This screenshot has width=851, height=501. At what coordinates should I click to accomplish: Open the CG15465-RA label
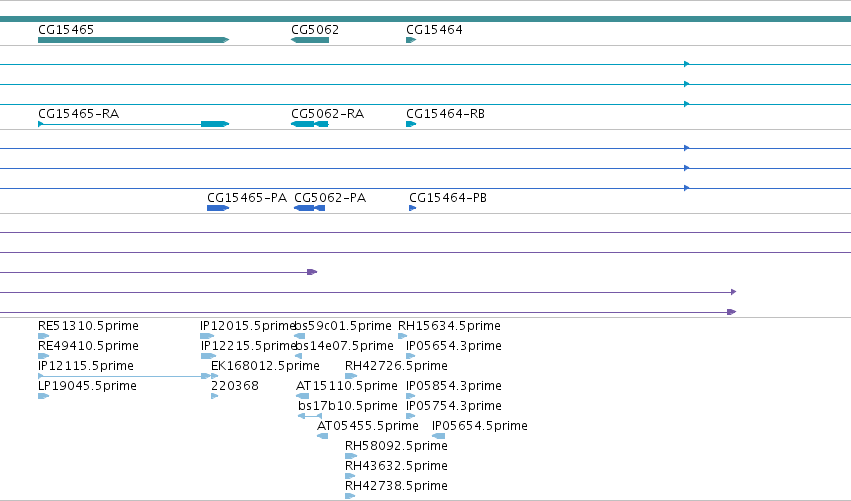pyautogui.click(x=79, y=113)
